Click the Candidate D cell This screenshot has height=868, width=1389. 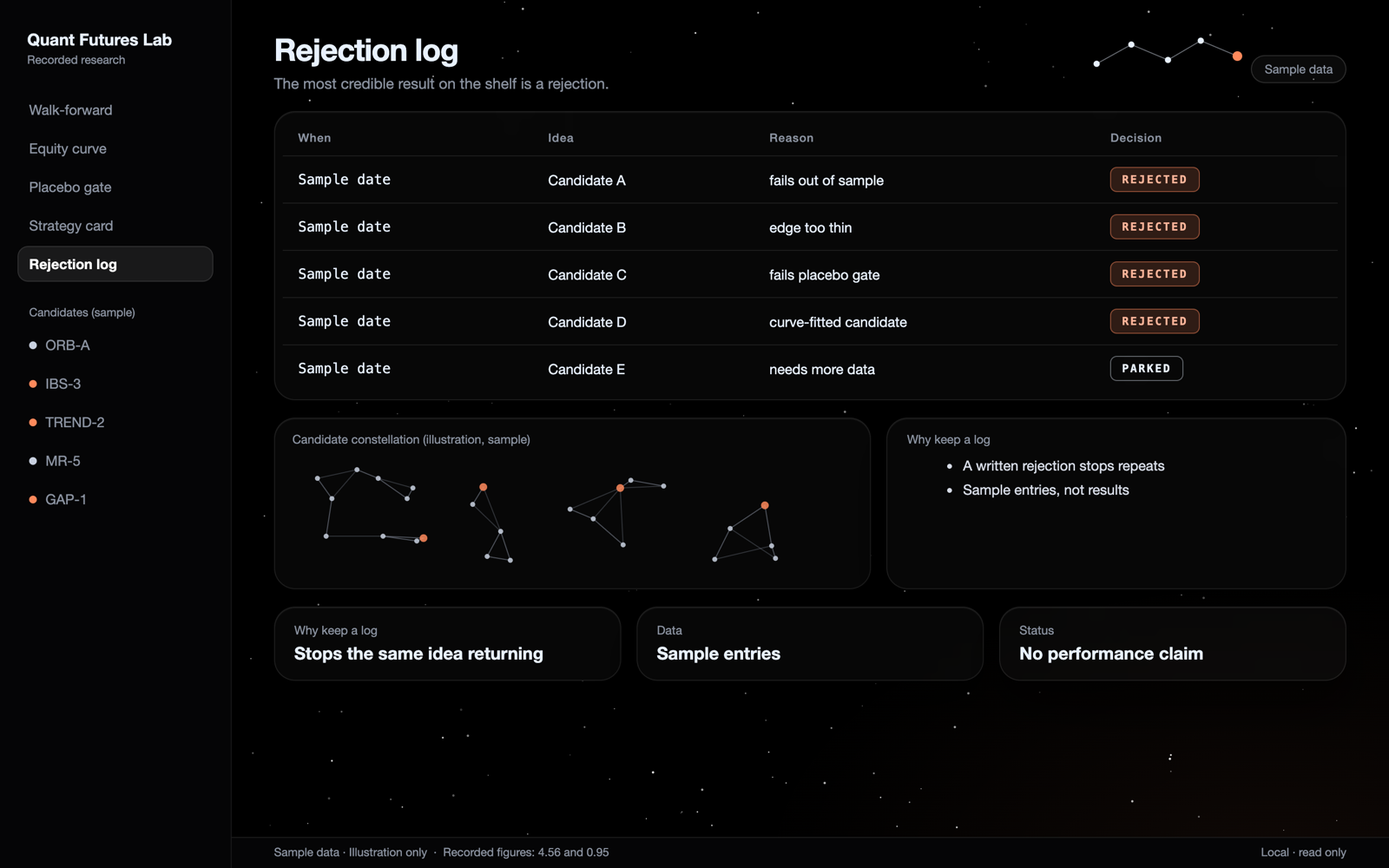coord(587,322)
